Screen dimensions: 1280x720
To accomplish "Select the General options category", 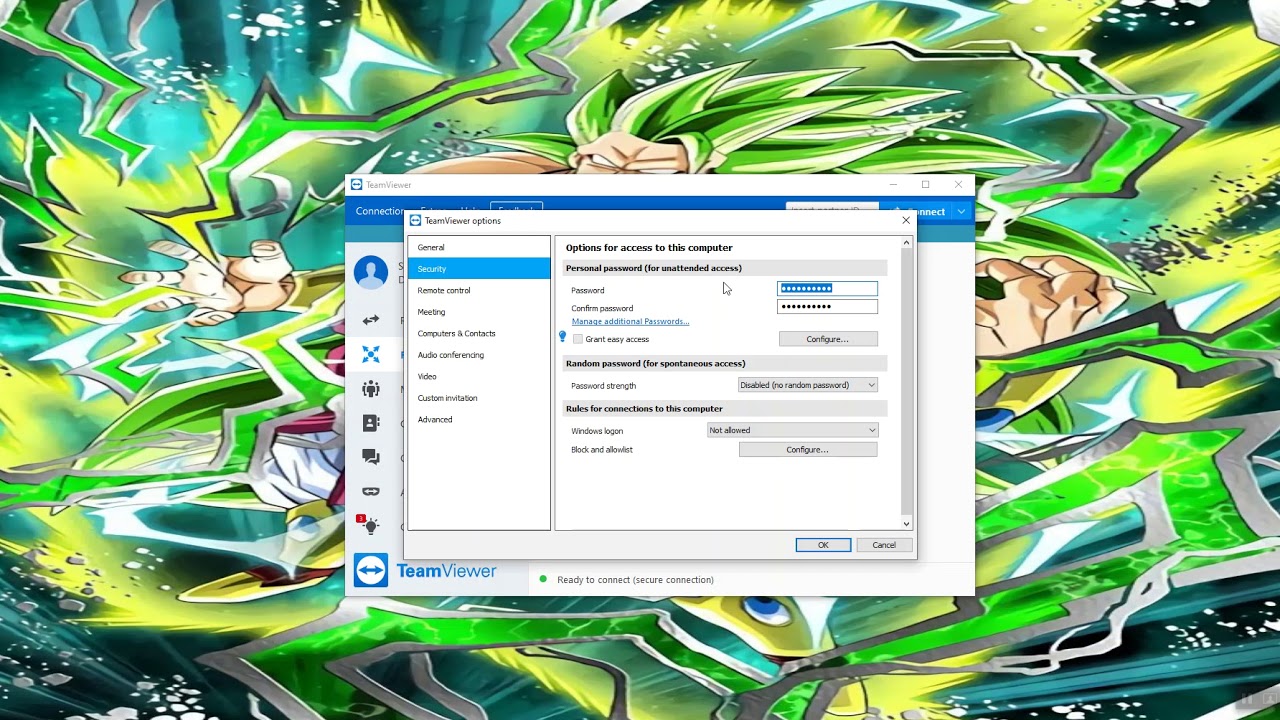I will click(x=479, y=247).
